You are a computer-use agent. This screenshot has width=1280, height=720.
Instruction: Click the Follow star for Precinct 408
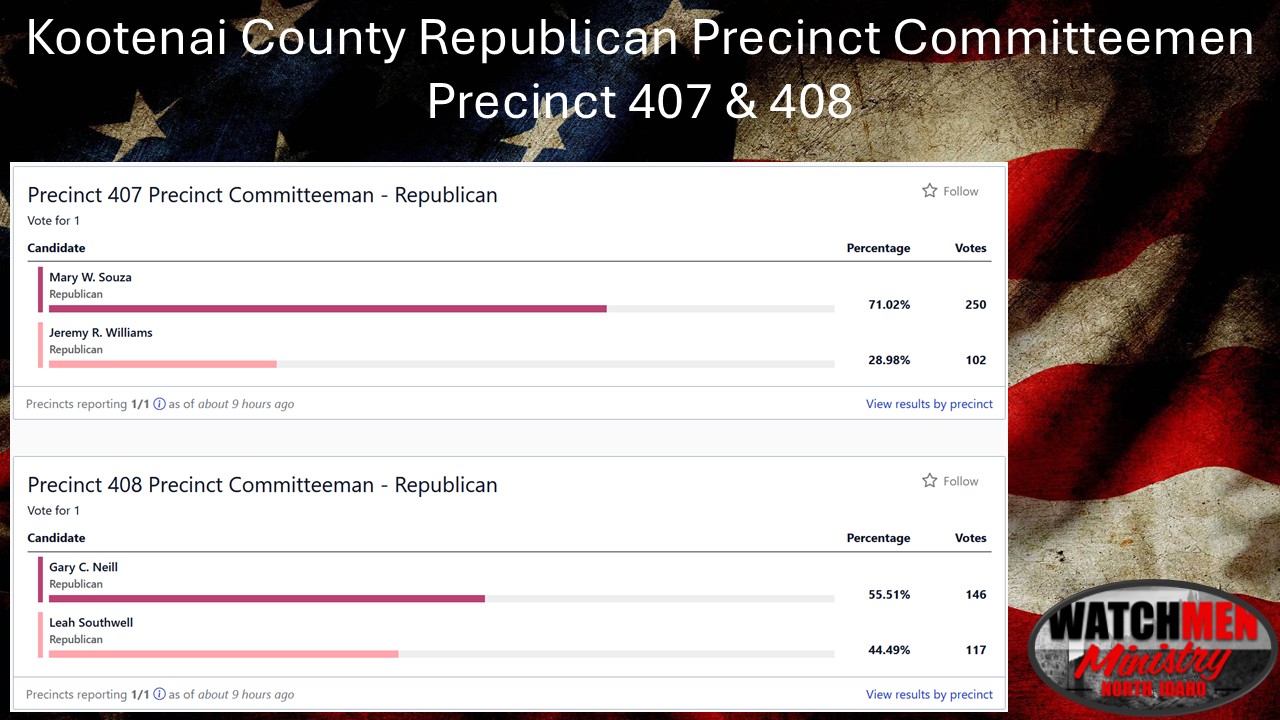click(x=929, y=481)
